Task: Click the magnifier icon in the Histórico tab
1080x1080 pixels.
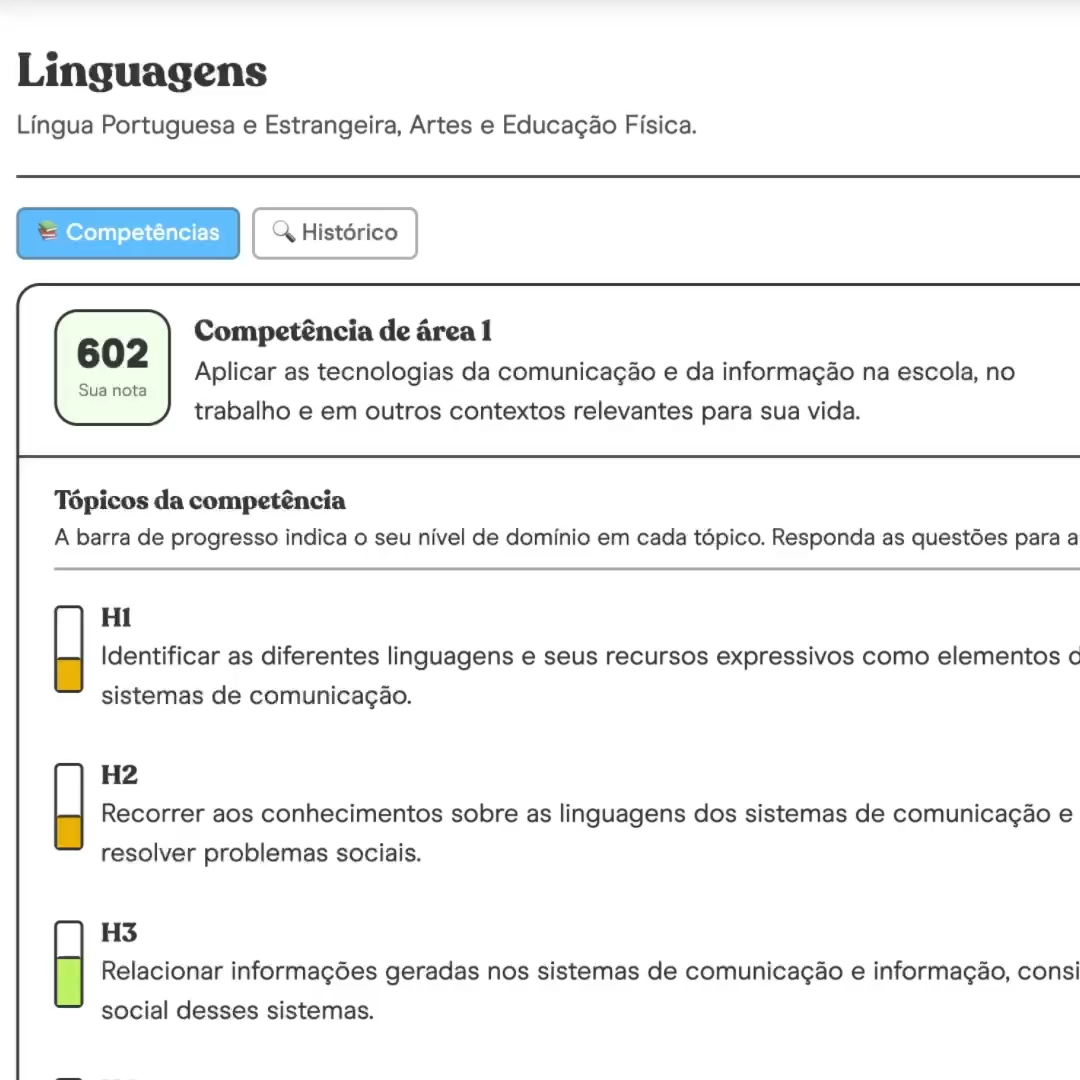Action: [284, 232]
